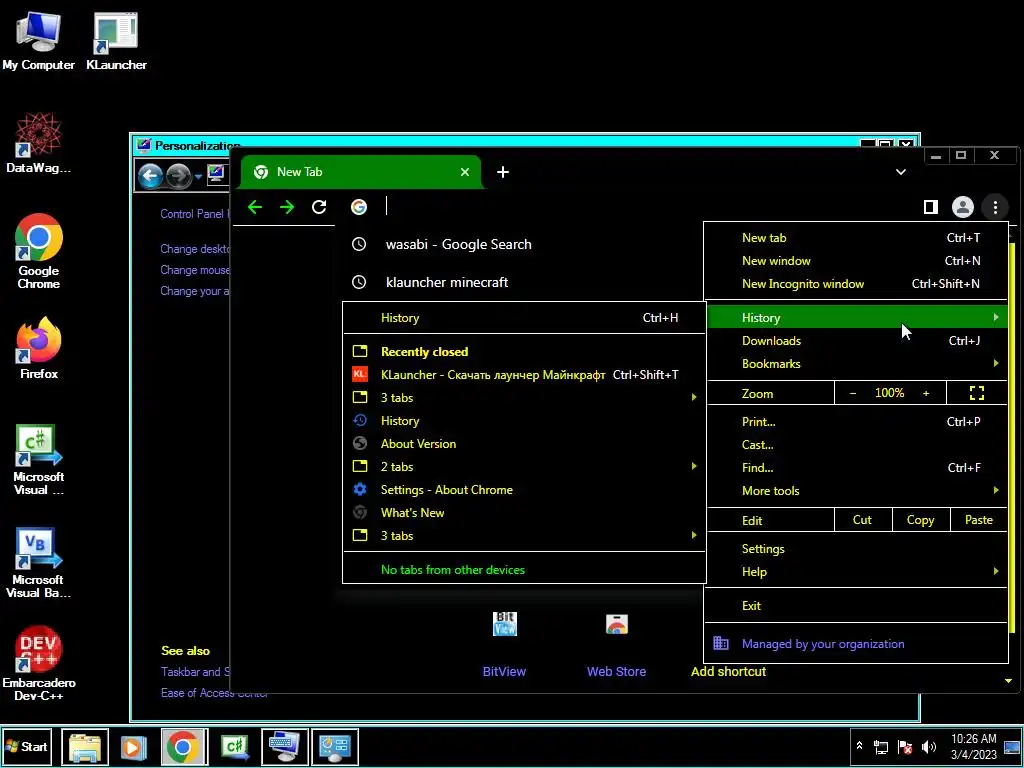The image size is (1024, 768).
Task: Click Chrome's back arrow button
Action: [255, 207]
